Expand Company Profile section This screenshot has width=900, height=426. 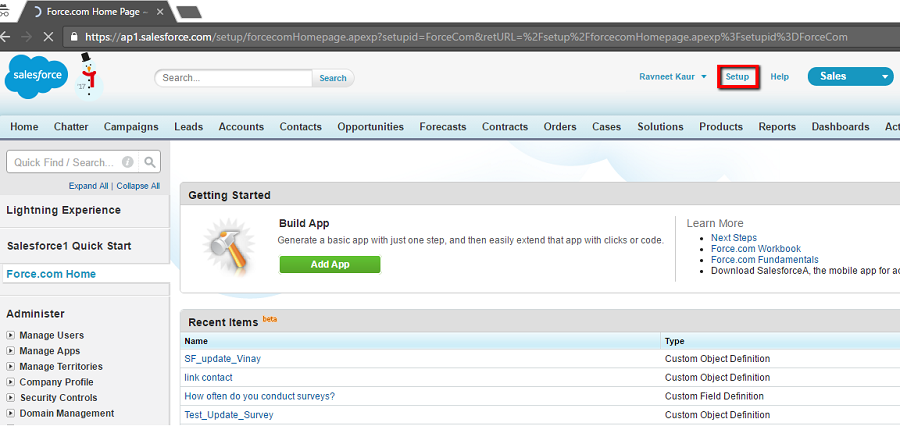(x=10, y=382)
